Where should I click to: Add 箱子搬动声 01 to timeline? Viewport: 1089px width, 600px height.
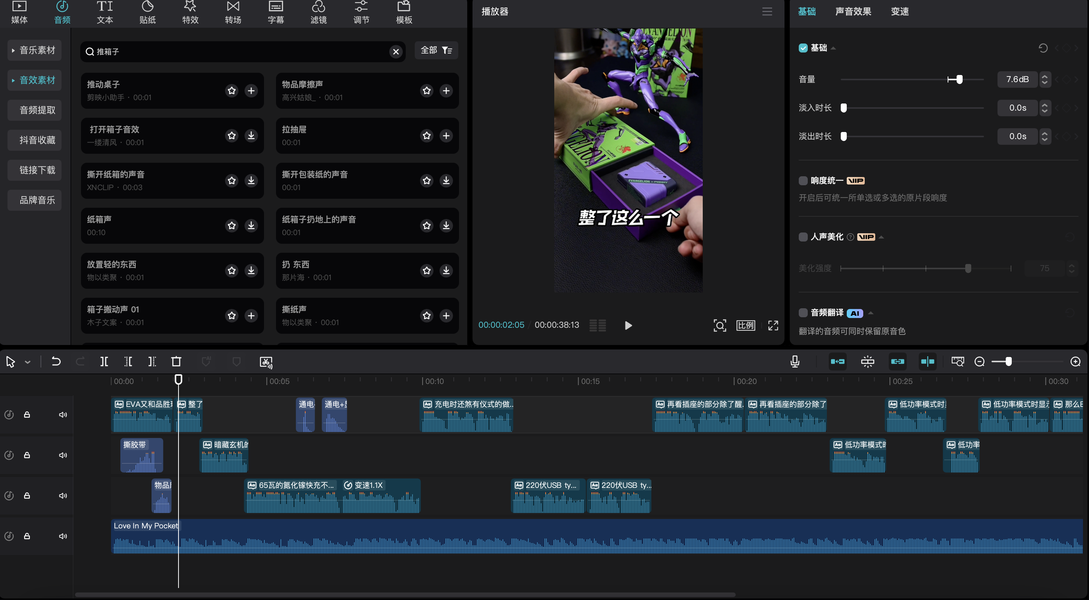pyautogui.click(x=251, y=315)
